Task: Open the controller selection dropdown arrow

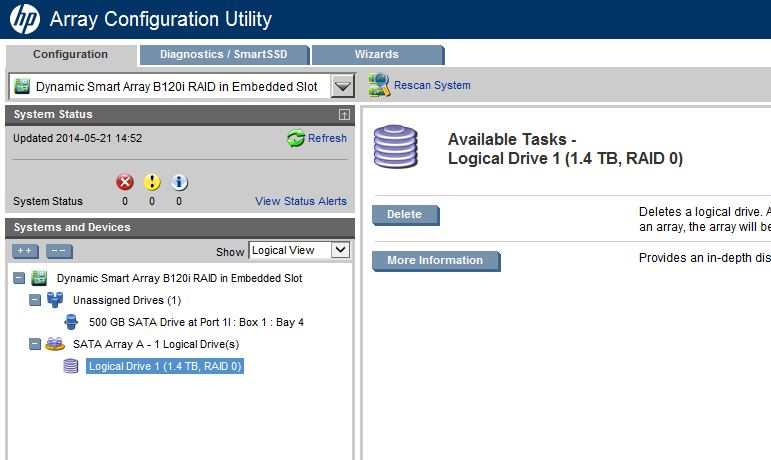Action: pyautogui.click(x=343, y=86)
